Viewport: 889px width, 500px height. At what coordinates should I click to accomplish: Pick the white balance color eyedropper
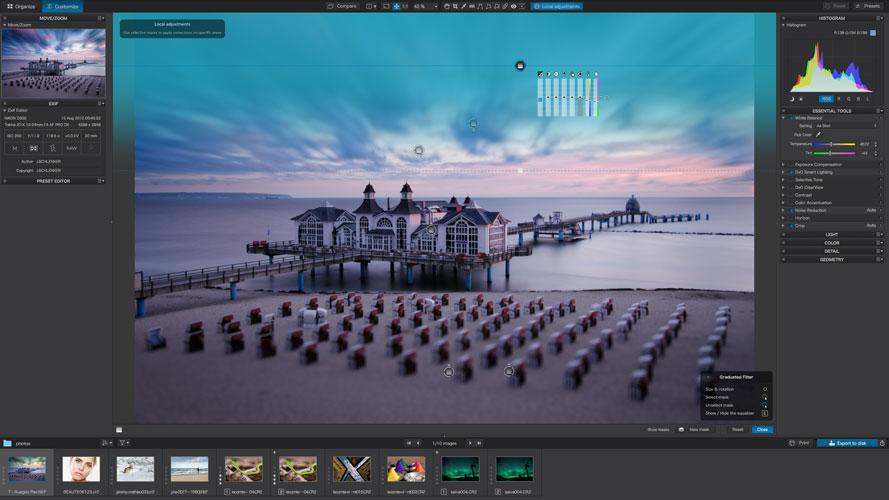pyautogui.click(x=818, y=134)
